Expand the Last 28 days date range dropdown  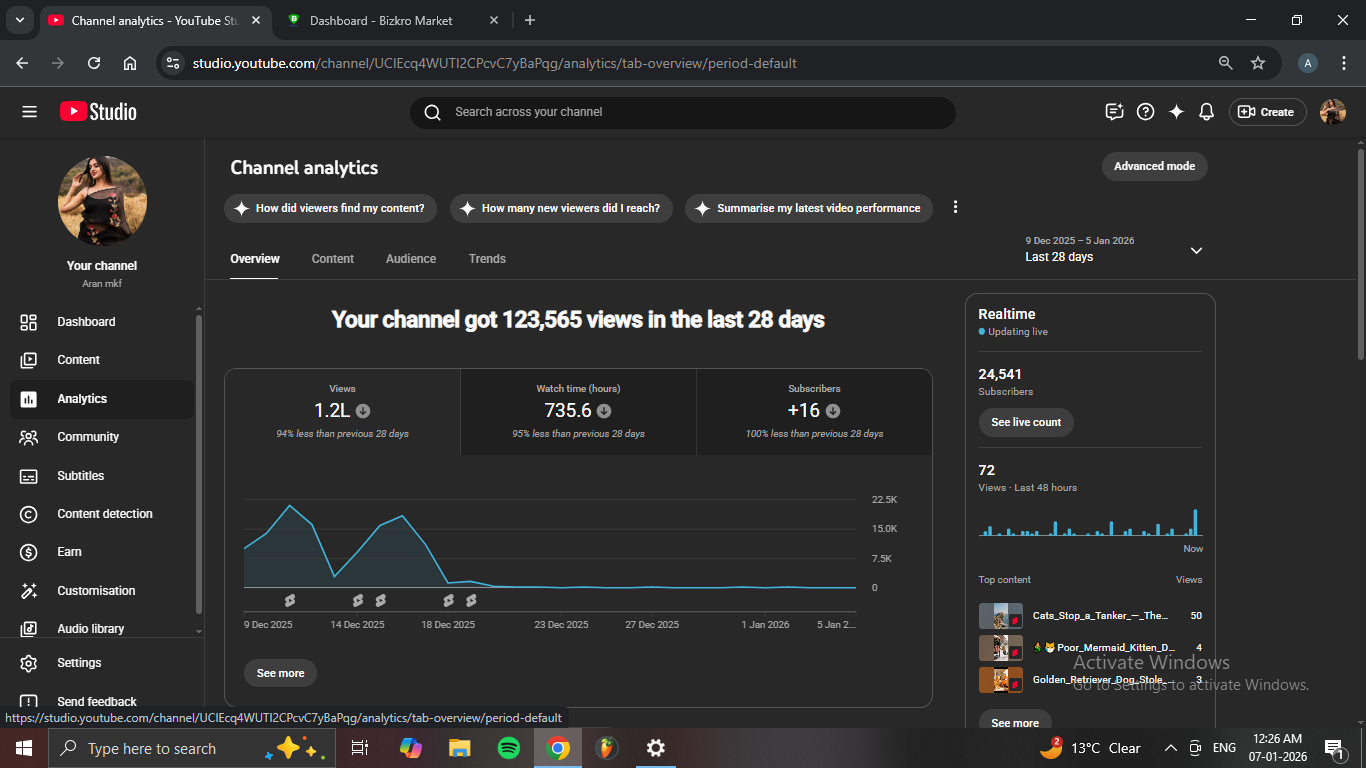pyautogui.click(x=1196, y=250)
